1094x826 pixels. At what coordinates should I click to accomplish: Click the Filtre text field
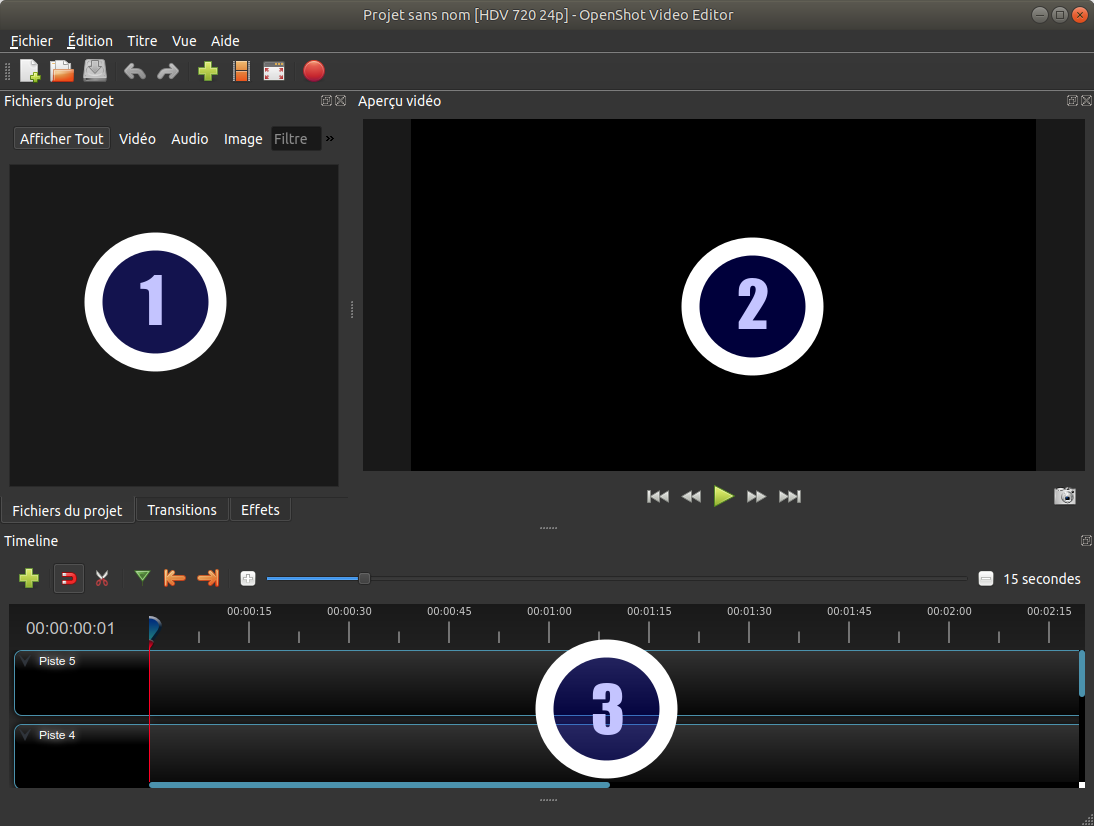pyautogui.click(x=296, y=139)
